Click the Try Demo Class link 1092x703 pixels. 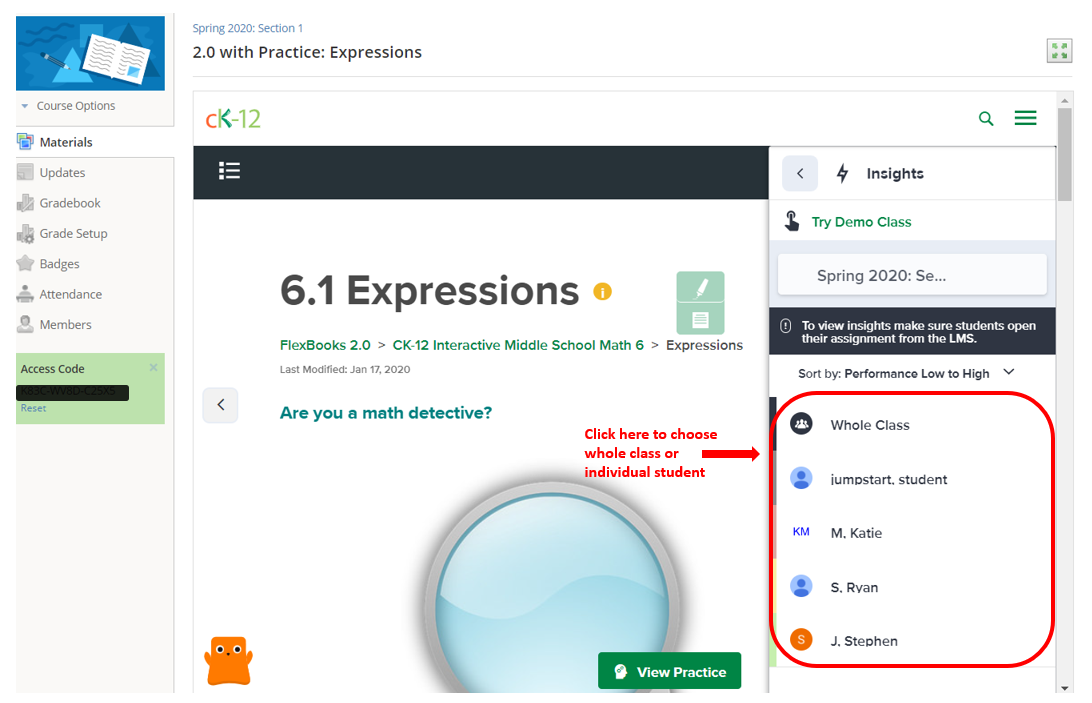coord(861,222)
